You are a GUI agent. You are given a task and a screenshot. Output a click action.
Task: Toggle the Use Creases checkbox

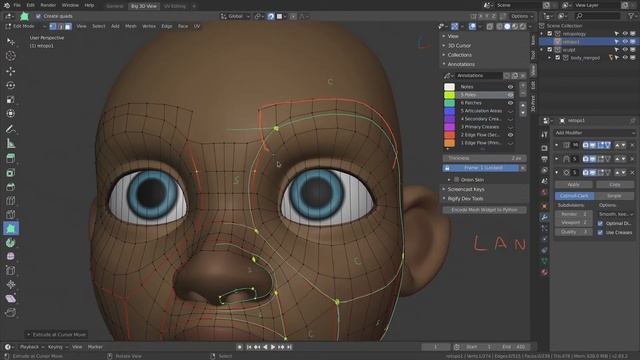pos(600,232)
